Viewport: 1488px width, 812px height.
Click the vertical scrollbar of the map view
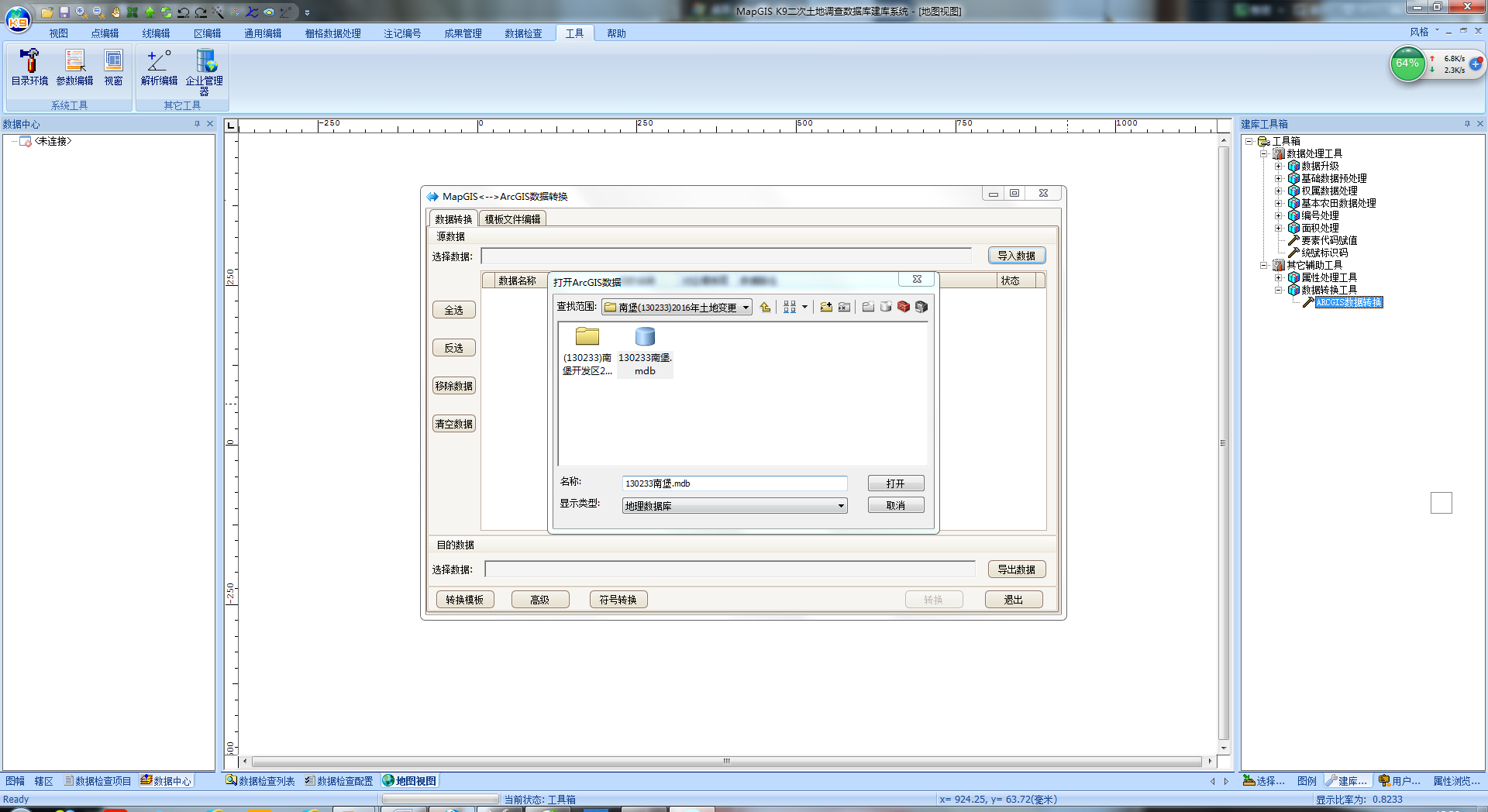click(1224, 443)
